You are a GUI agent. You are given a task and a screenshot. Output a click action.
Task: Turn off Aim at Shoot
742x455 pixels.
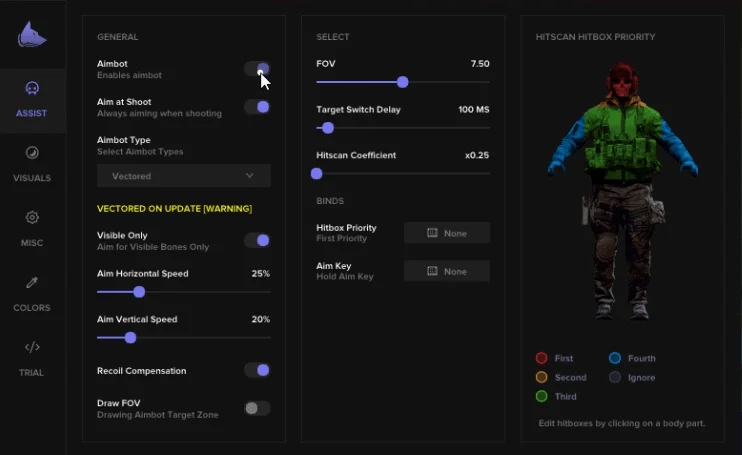click(x=257, y=107)
